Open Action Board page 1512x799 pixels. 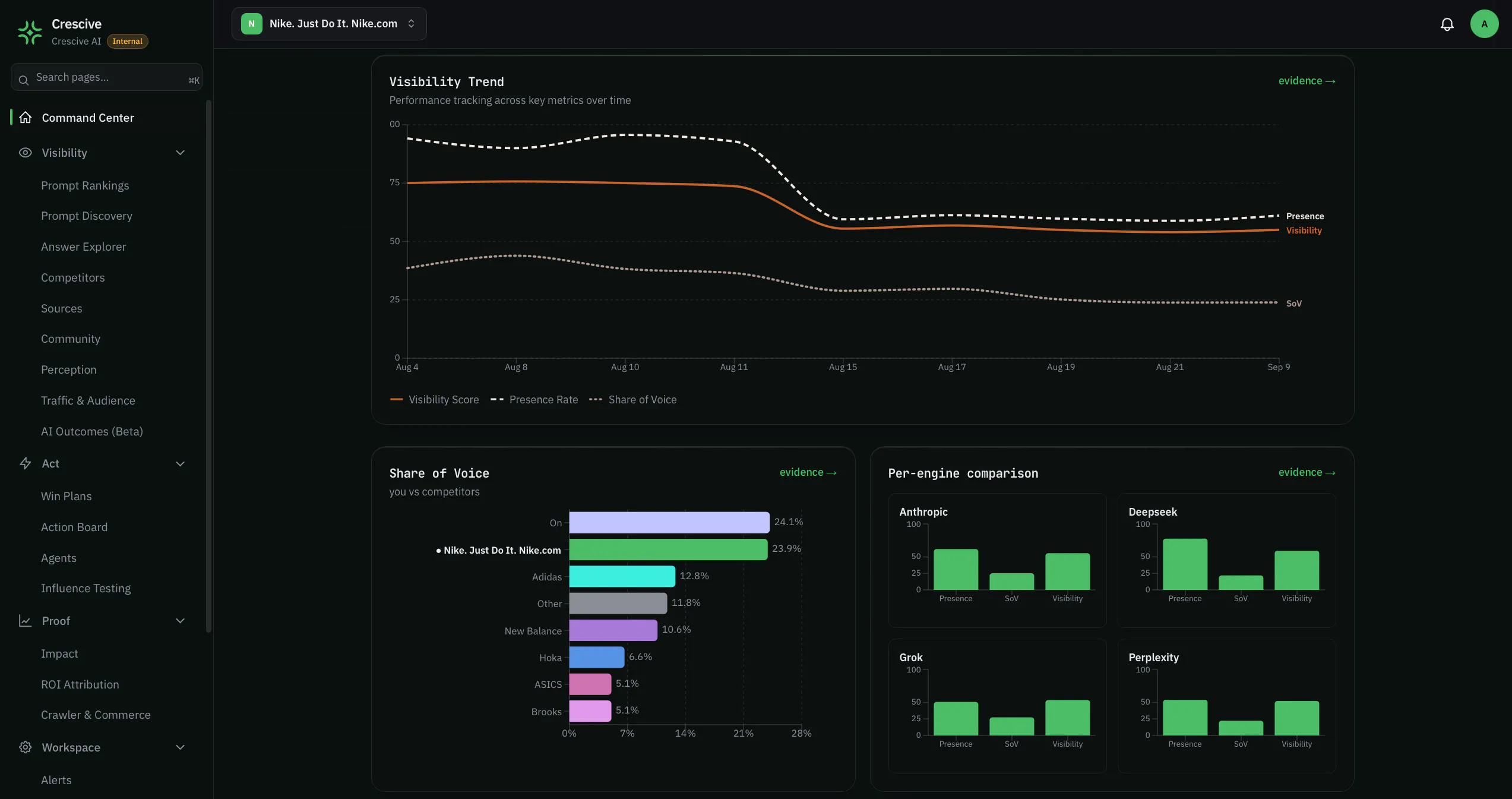[x=74, y=527]
